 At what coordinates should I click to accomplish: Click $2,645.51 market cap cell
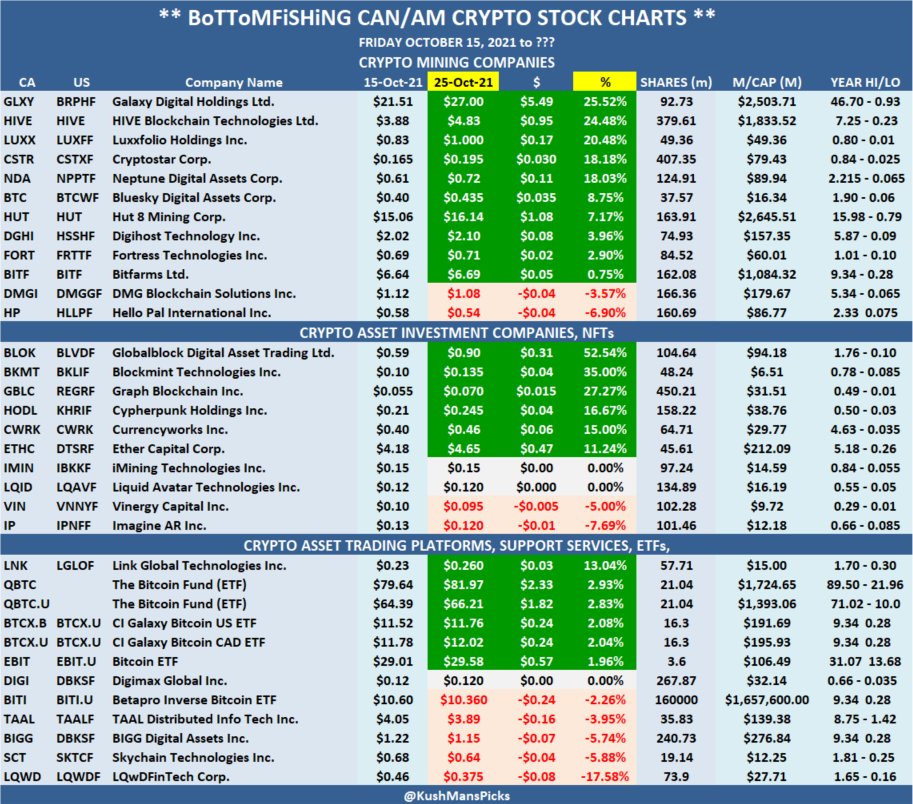point(767,217)
